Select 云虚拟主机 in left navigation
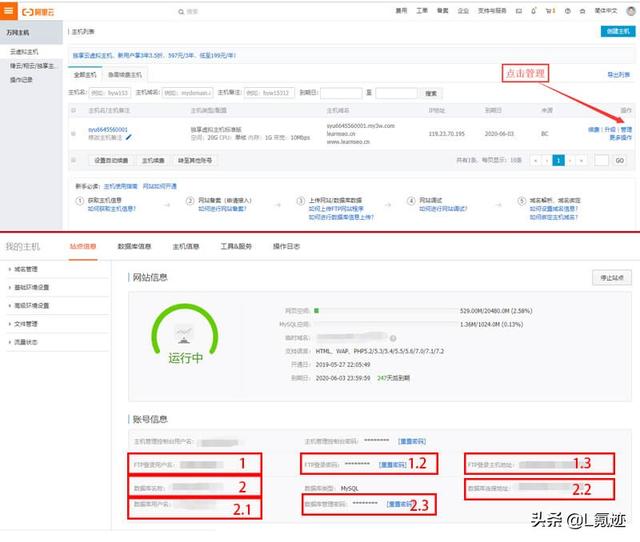 pyautogui.click(x=24, y=52)
